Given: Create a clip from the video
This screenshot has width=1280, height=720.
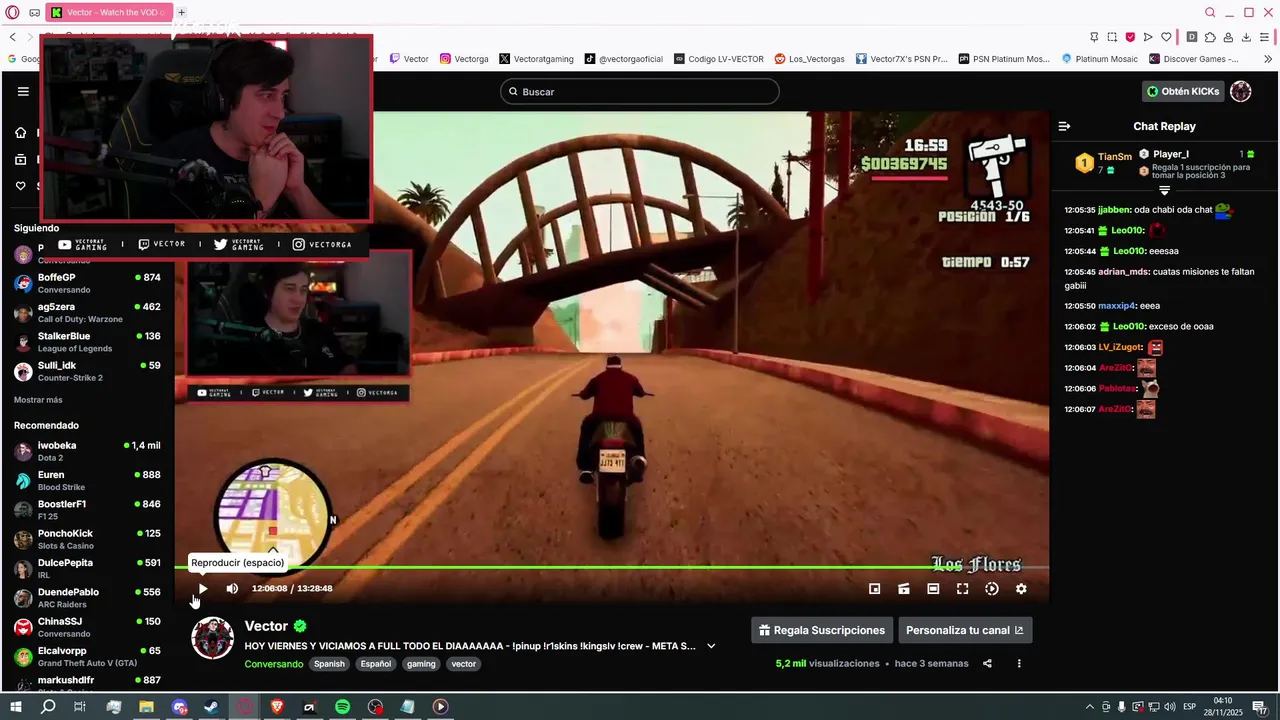Looking at the screenshot, I should 904,589.
